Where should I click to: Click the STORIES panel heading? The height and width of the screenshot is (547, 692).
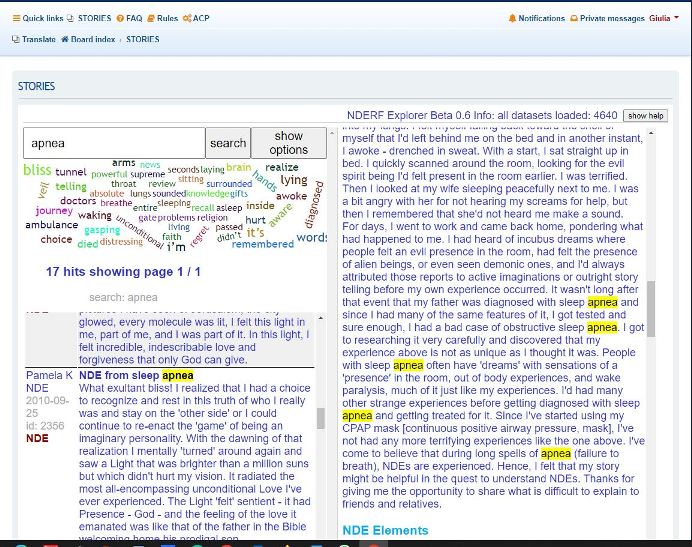(x=37, y=86)
